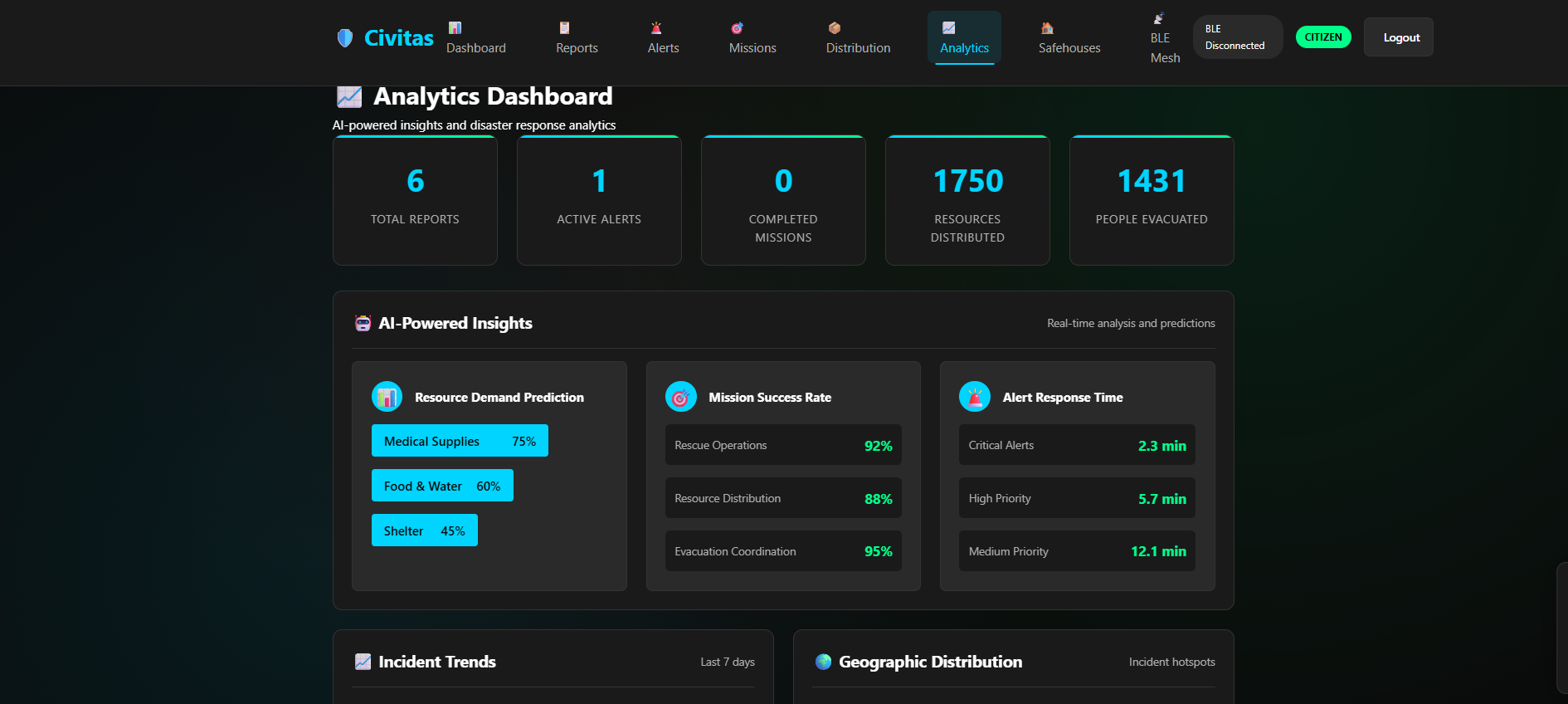1568x704 pixels.
Task: Click the Resource Distribution 88% row
Action: (783, 498)
